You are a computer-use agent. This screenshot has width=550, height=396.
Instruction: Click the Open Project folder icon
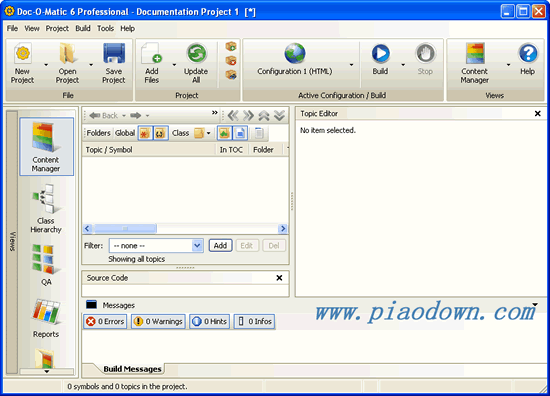(67, 54)
